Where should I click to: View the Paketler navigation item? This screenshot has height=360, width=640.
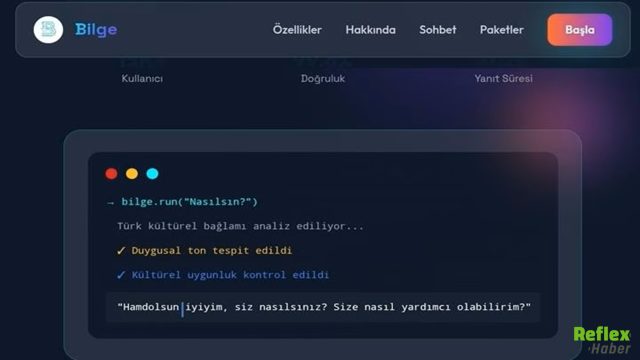[x=502, y=30]
